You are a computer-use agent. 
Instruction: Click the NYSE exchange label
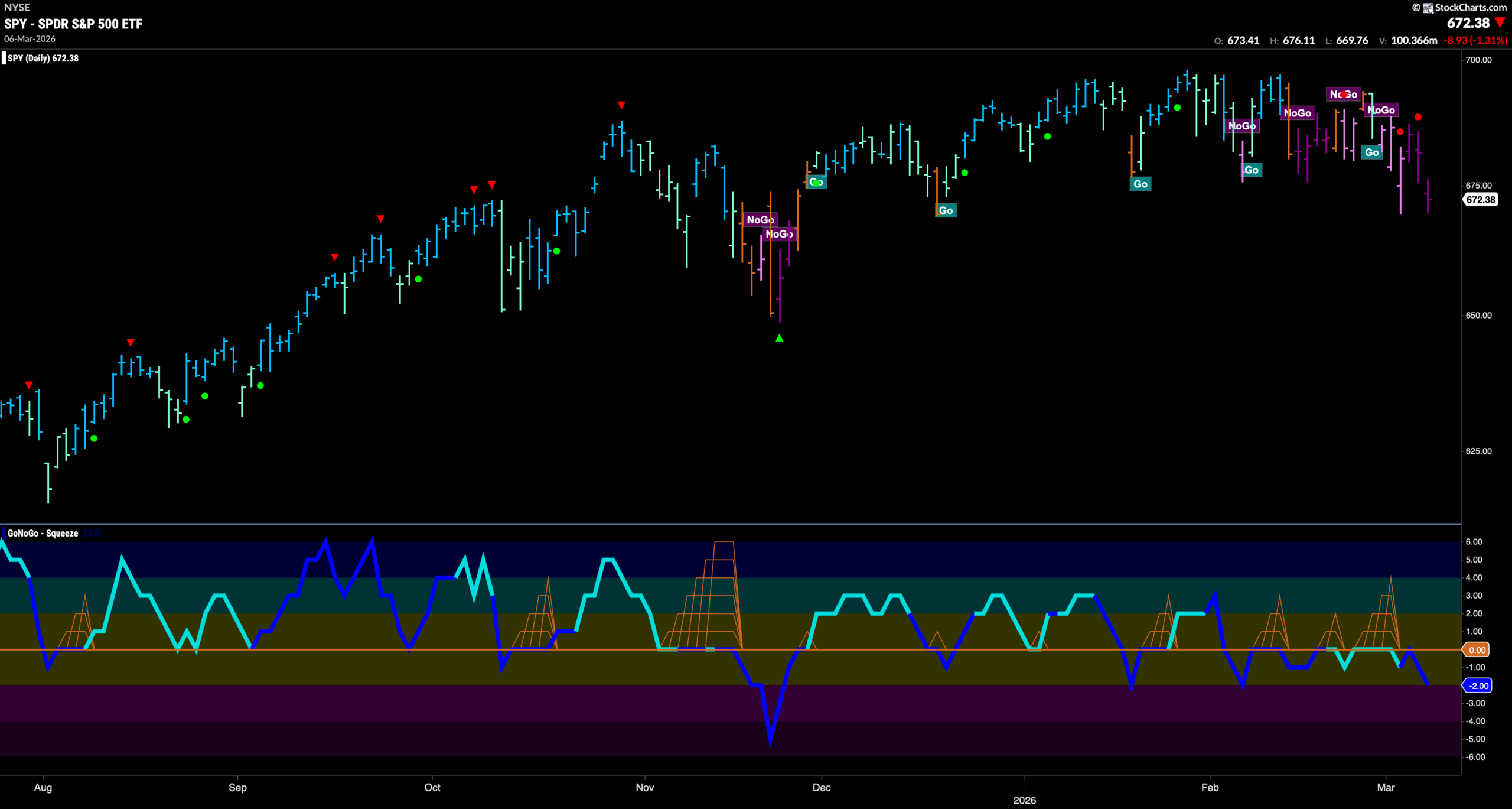click(17, 8)
